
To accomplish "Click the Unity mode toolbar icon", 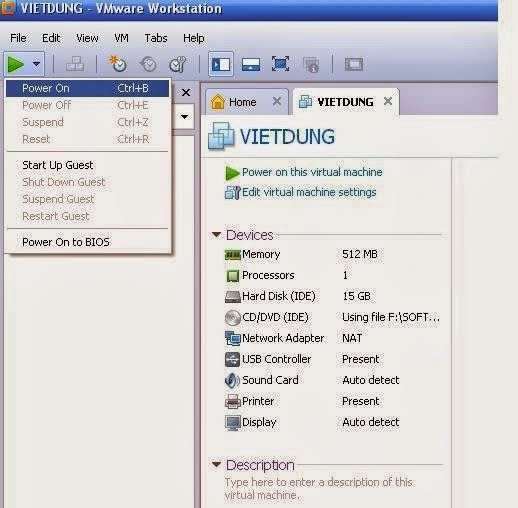I will [x=311, y=64].
